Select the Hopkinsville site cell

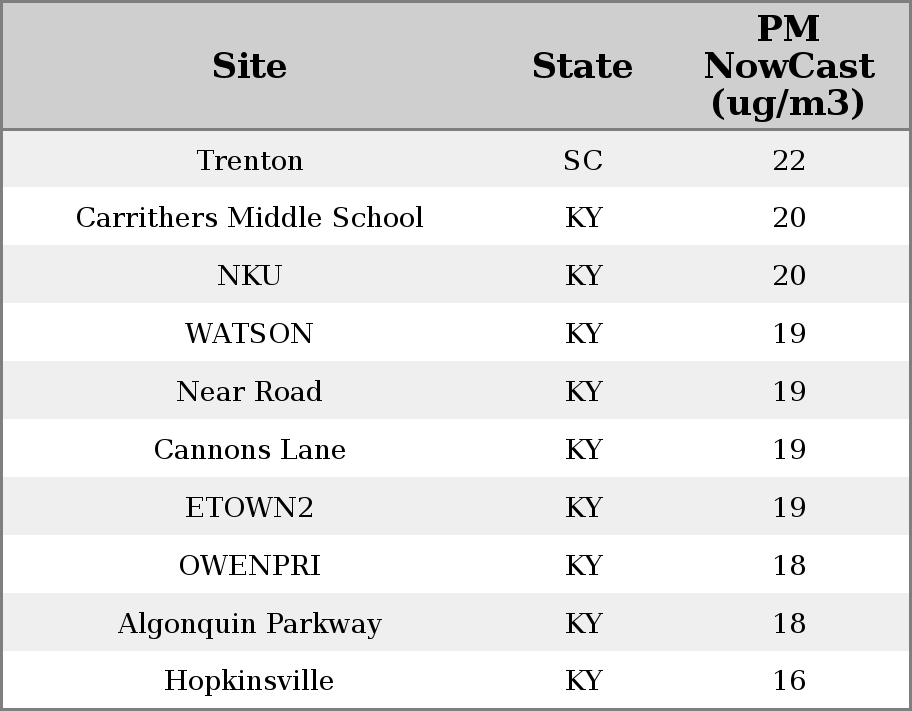(249, 681)
